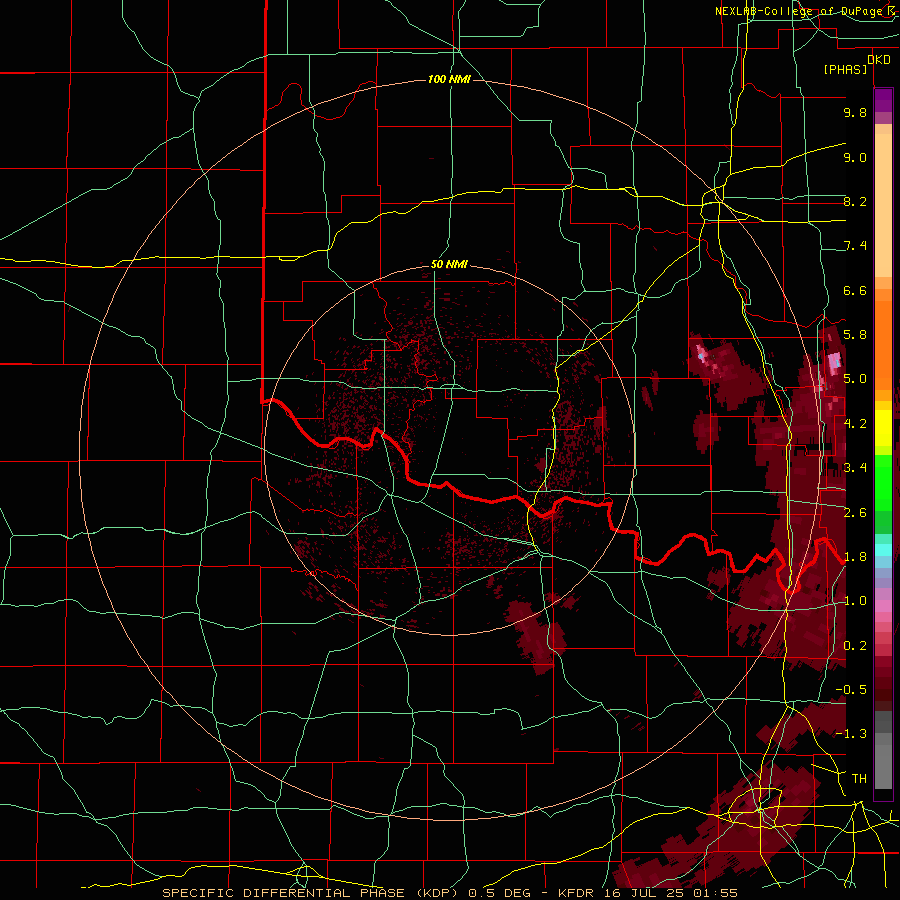Select the 0.2 legend value
Screen dimensions: 900x900
point(855,646)
